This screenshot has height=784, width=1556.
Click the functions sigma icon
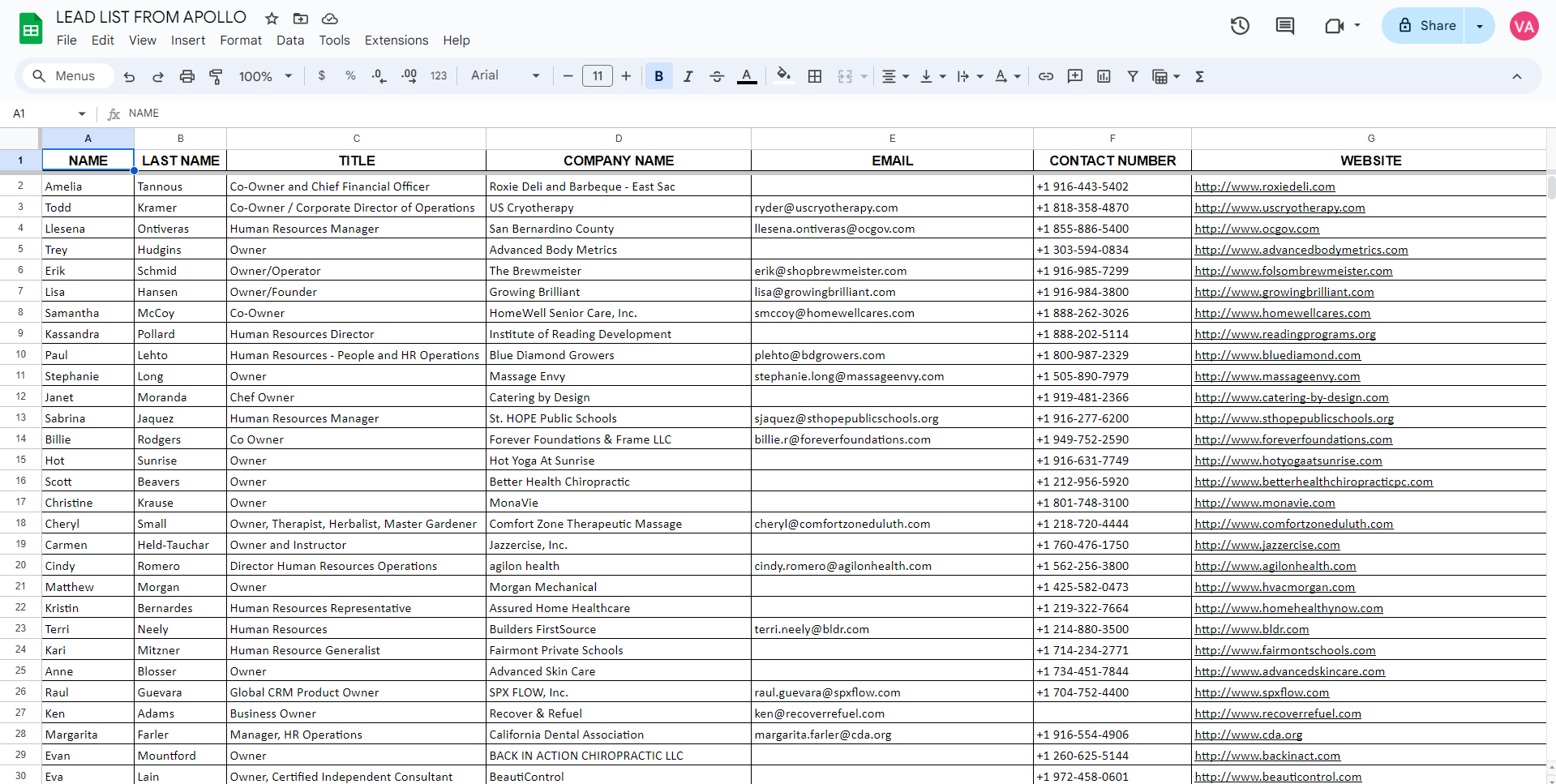(1199, 76)
